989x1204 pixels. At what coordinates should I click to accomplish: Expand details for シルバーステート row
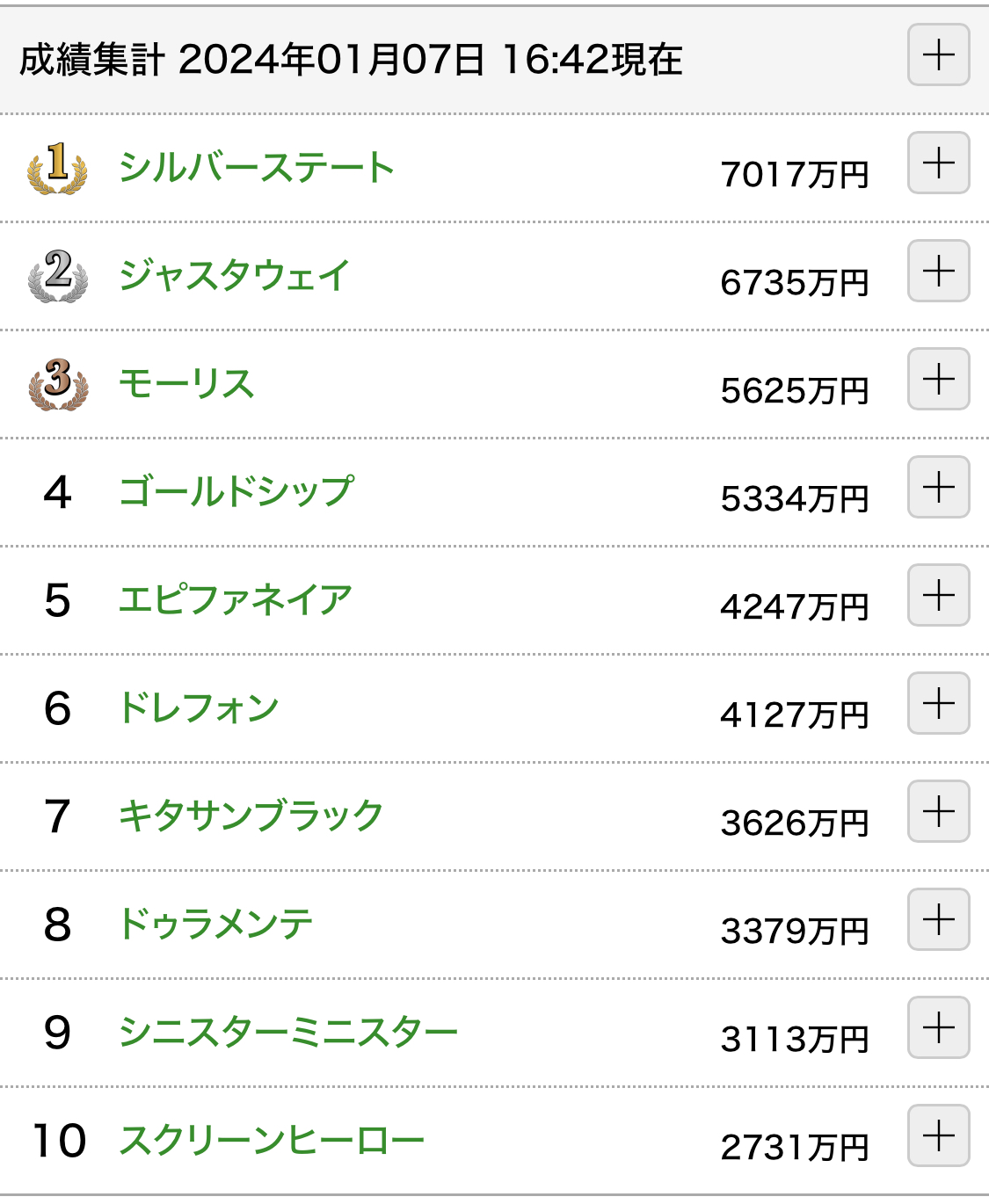[938, 163]
